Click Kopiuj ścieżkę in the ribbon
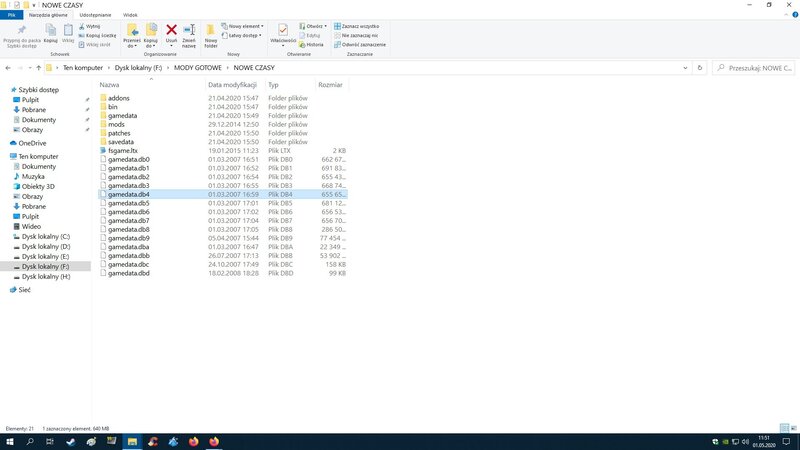Image resolution: width=800 pixels, height=450 pixels. (97, 36)
